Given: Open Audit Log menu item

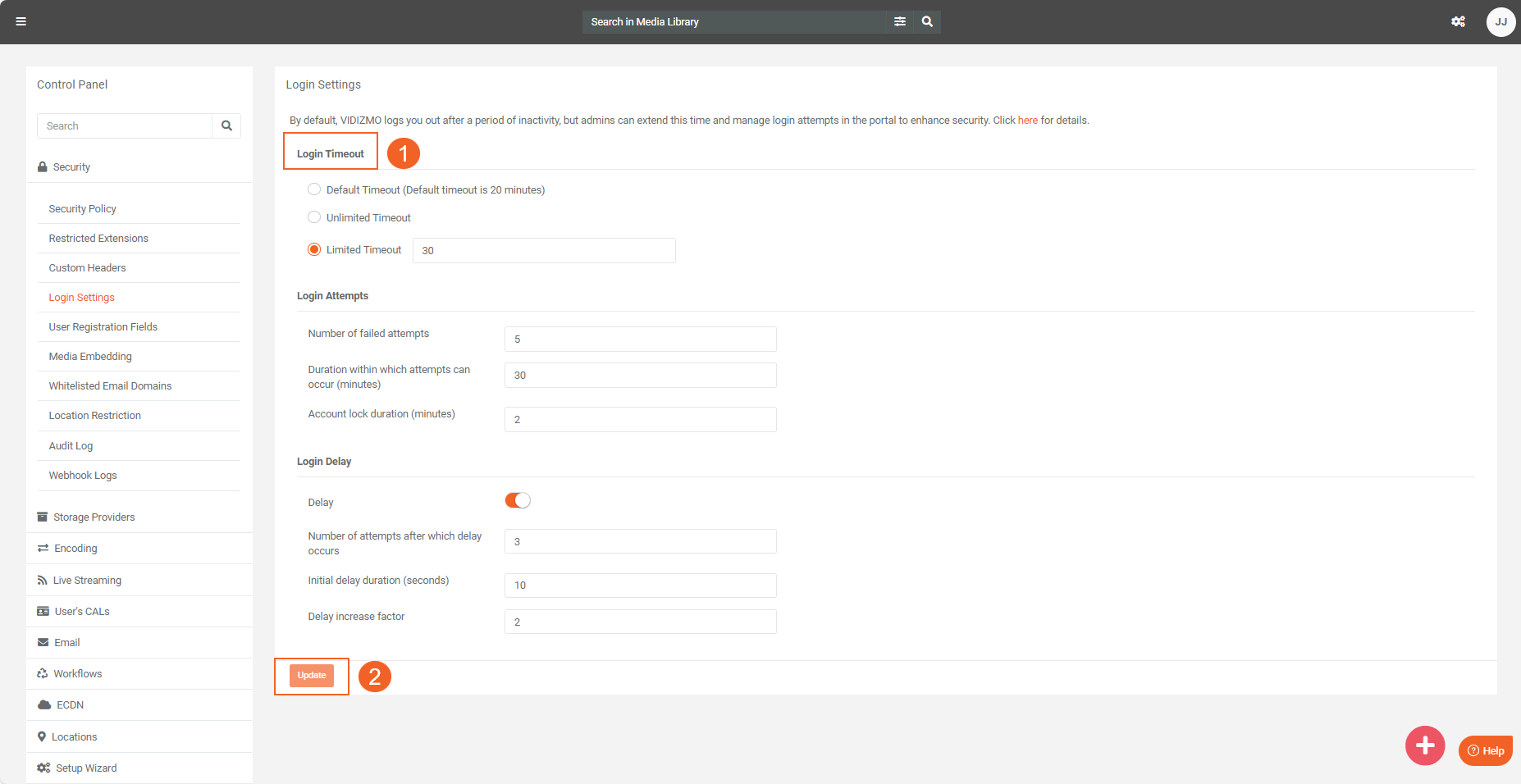Looking at the screenshot, I should (x=71, y=446).
